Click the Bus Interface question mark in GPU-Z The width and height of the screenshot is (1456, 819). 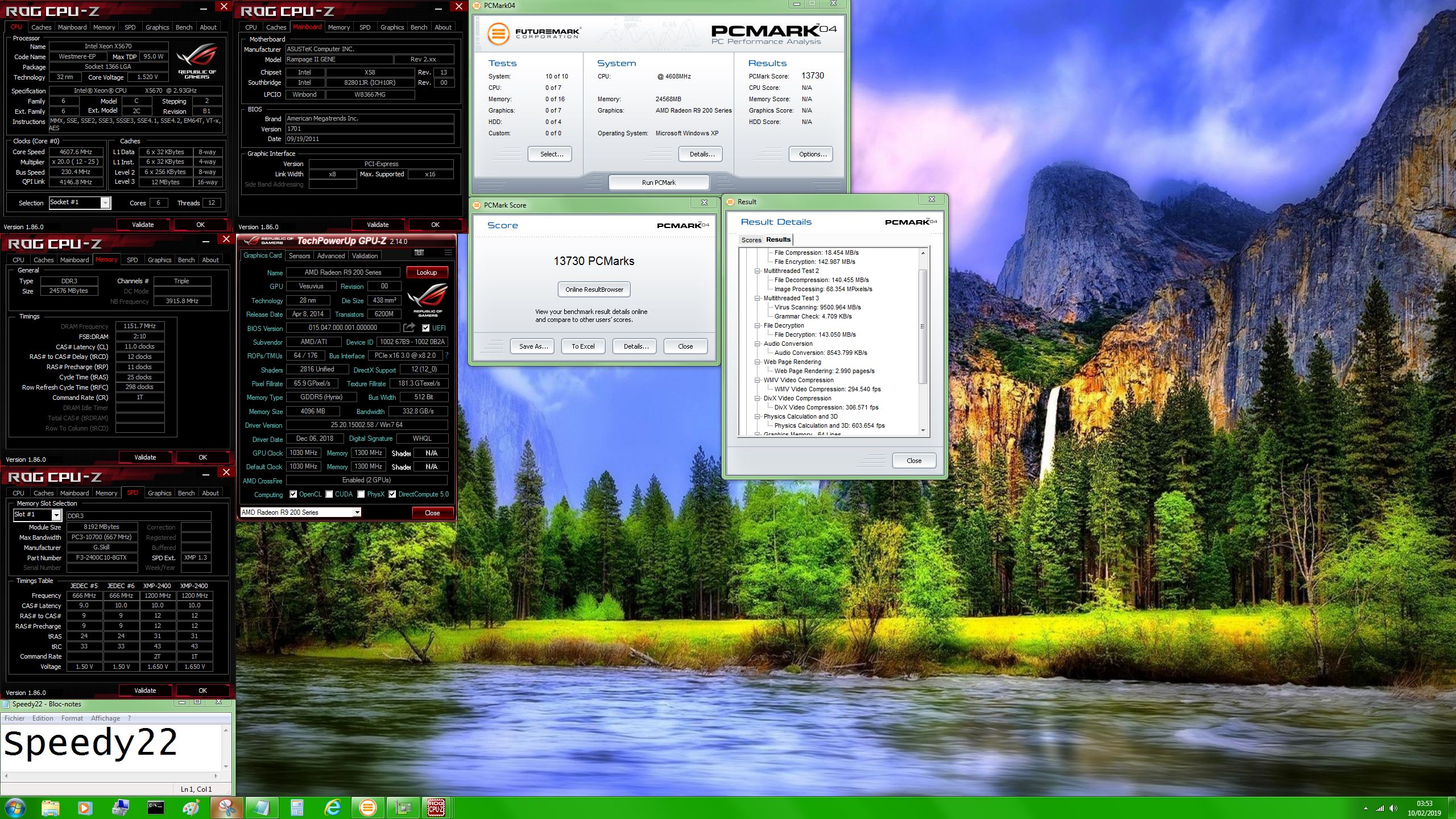click(446, 355)
